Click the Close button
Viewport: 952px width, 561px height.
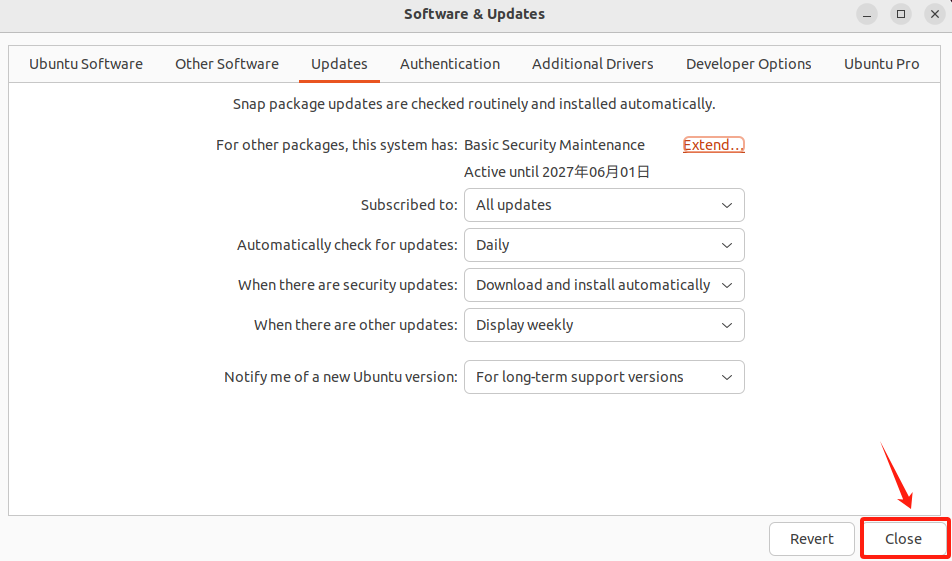click(903, 539)
